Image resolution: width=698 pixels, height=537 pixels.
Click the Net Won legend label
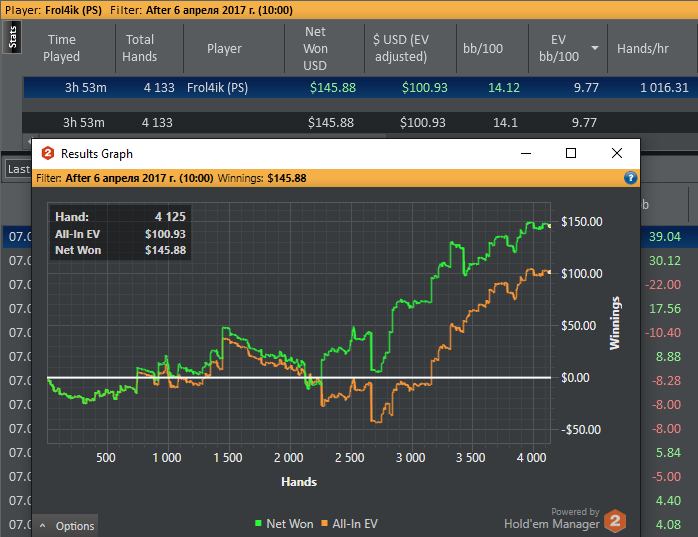tap(290, 524)
